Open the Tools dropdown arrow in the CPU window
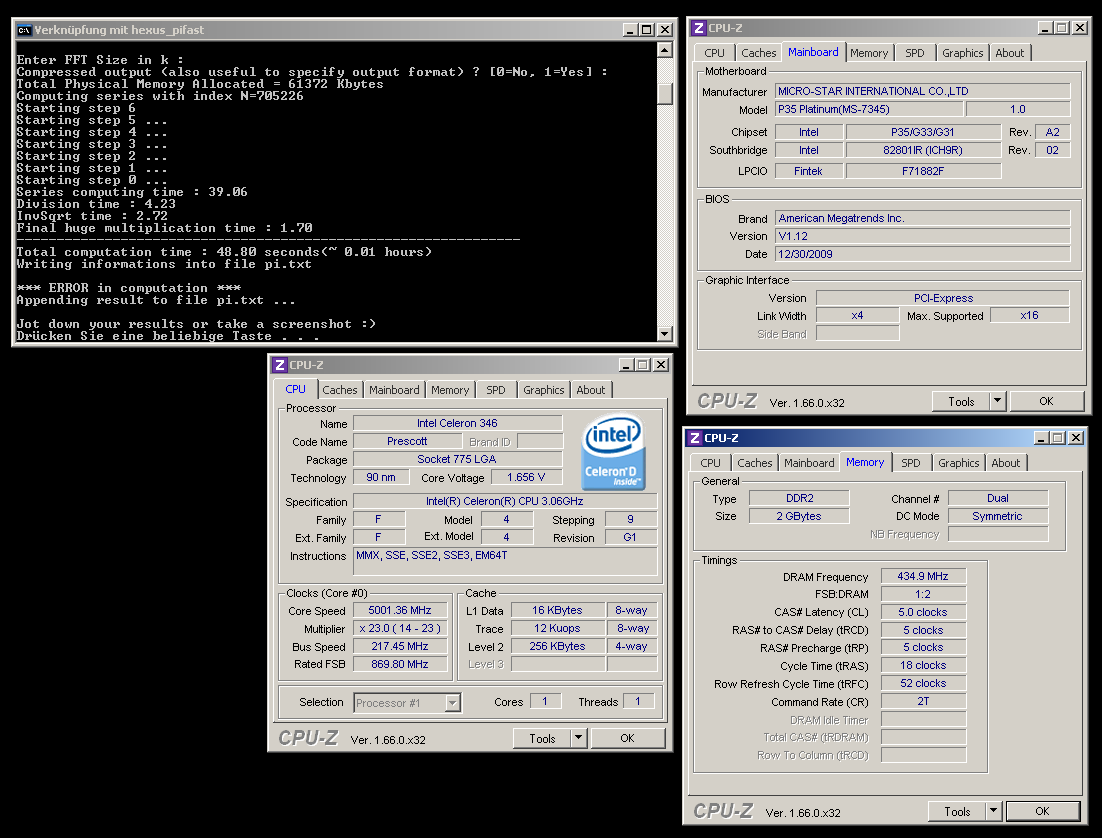The height and width of the screenshot is (838, 1102). click(578, 738)
